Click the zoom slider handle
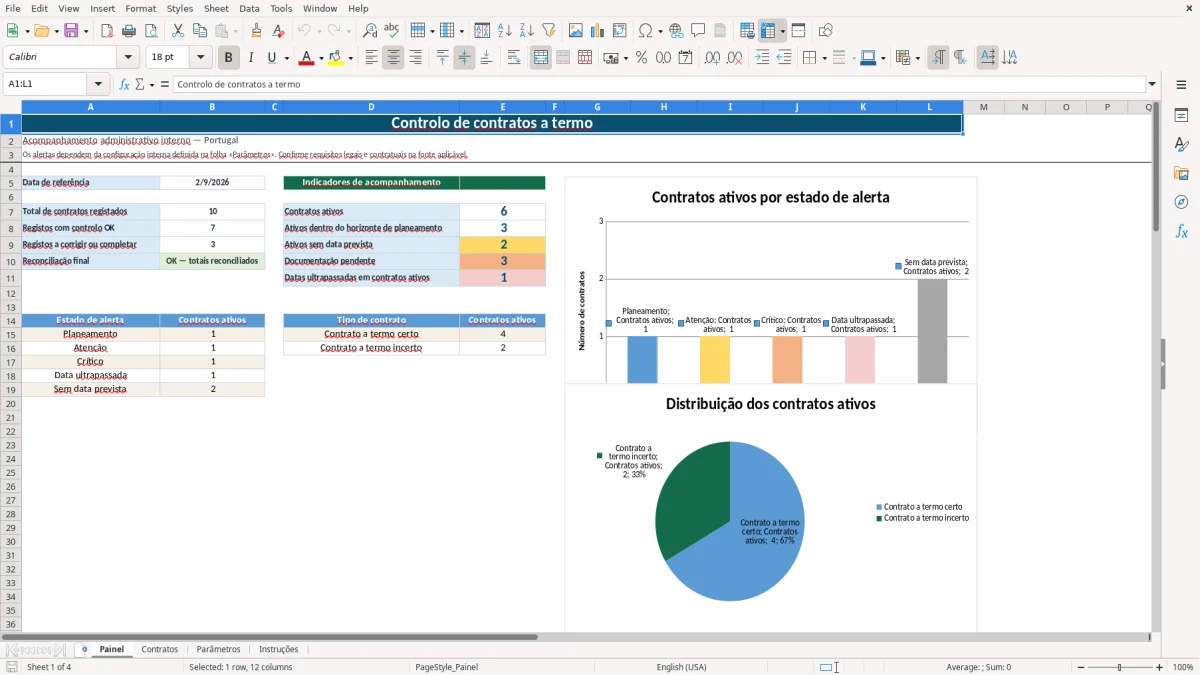Screen dimensions: 1200x675 point(1120,667)
